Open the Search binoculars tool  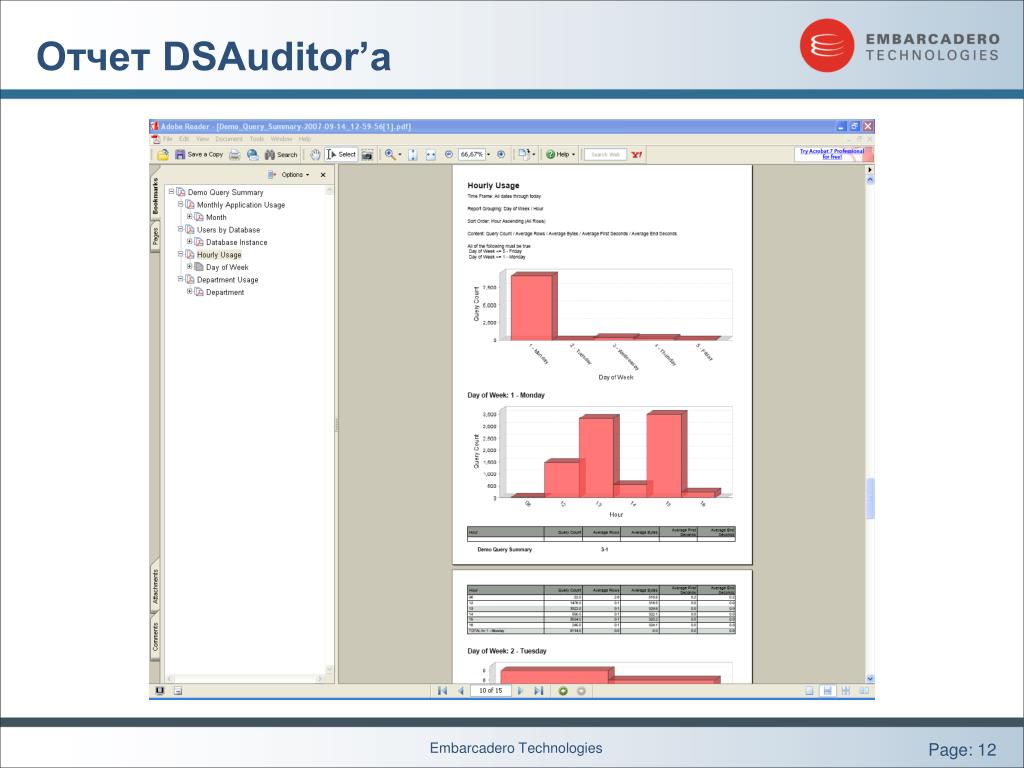click(281, 155)
